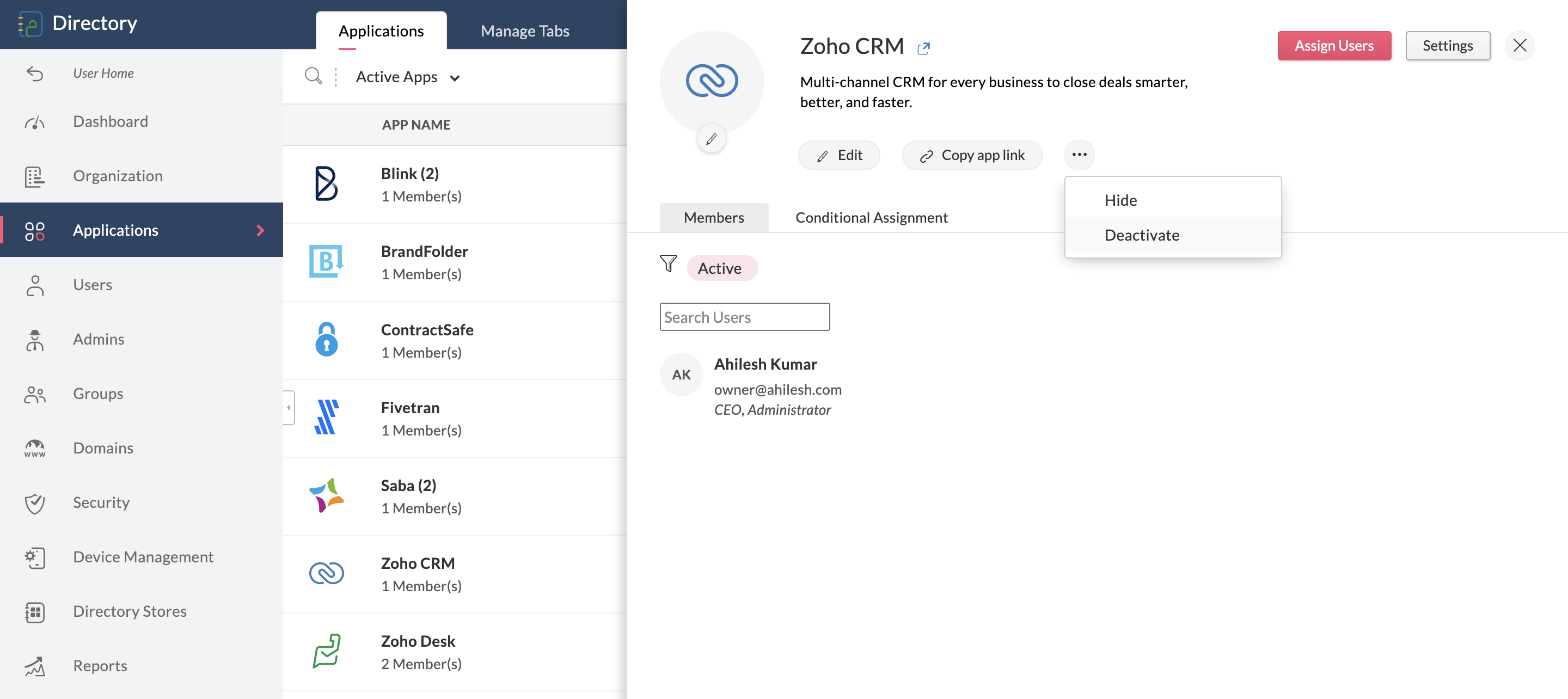Go to Security section in sidebar
This screenshot has width=1568, height=699.
coord(101,502)
